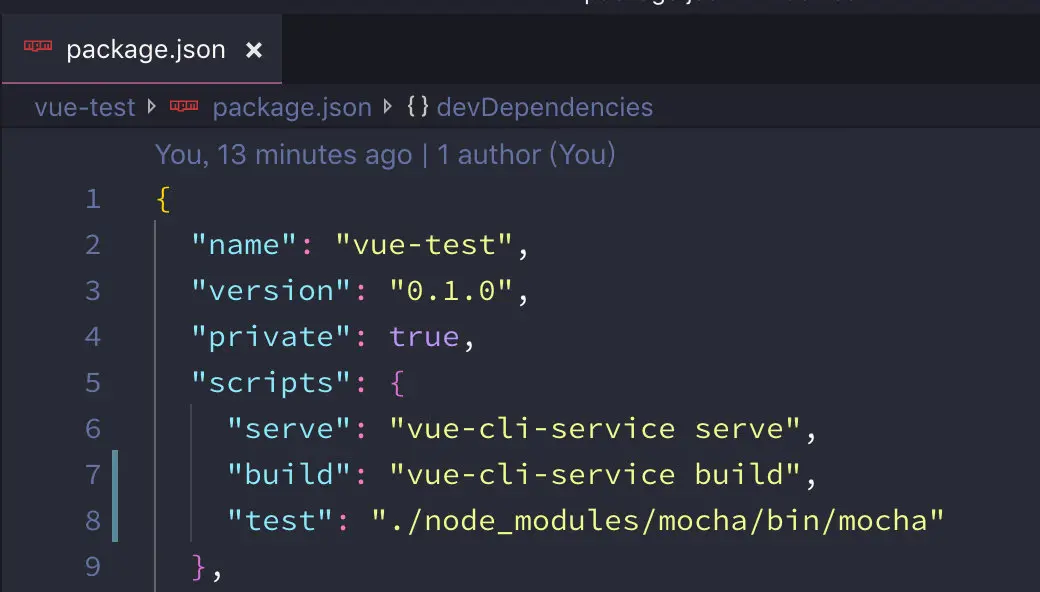This screenshot has width=1040, height=592.
Task: Click line number 5 next to "scripts"
Action: coord(93,383)
